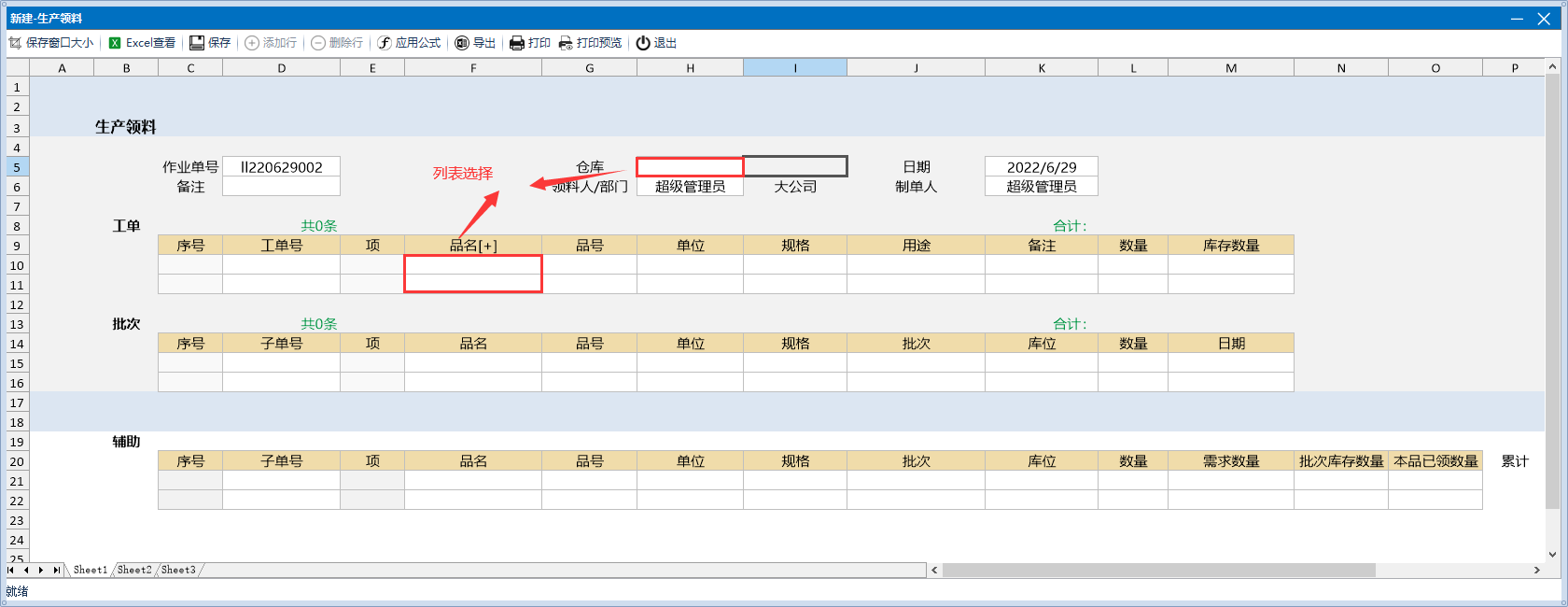Click the 导出 export icon
1568x607 pixels.
[462, 43]
